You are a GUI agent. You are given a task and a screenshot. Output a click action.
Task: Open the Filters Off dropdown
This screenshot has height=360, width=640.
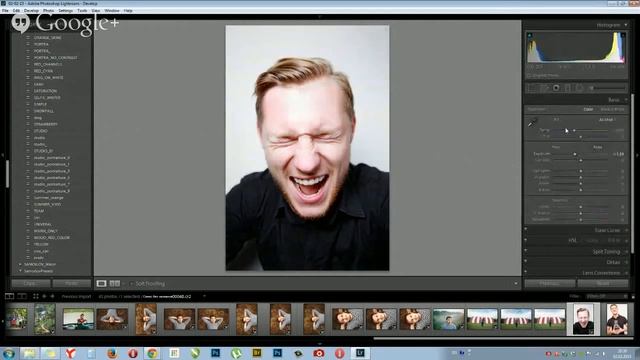pos(606,296)
